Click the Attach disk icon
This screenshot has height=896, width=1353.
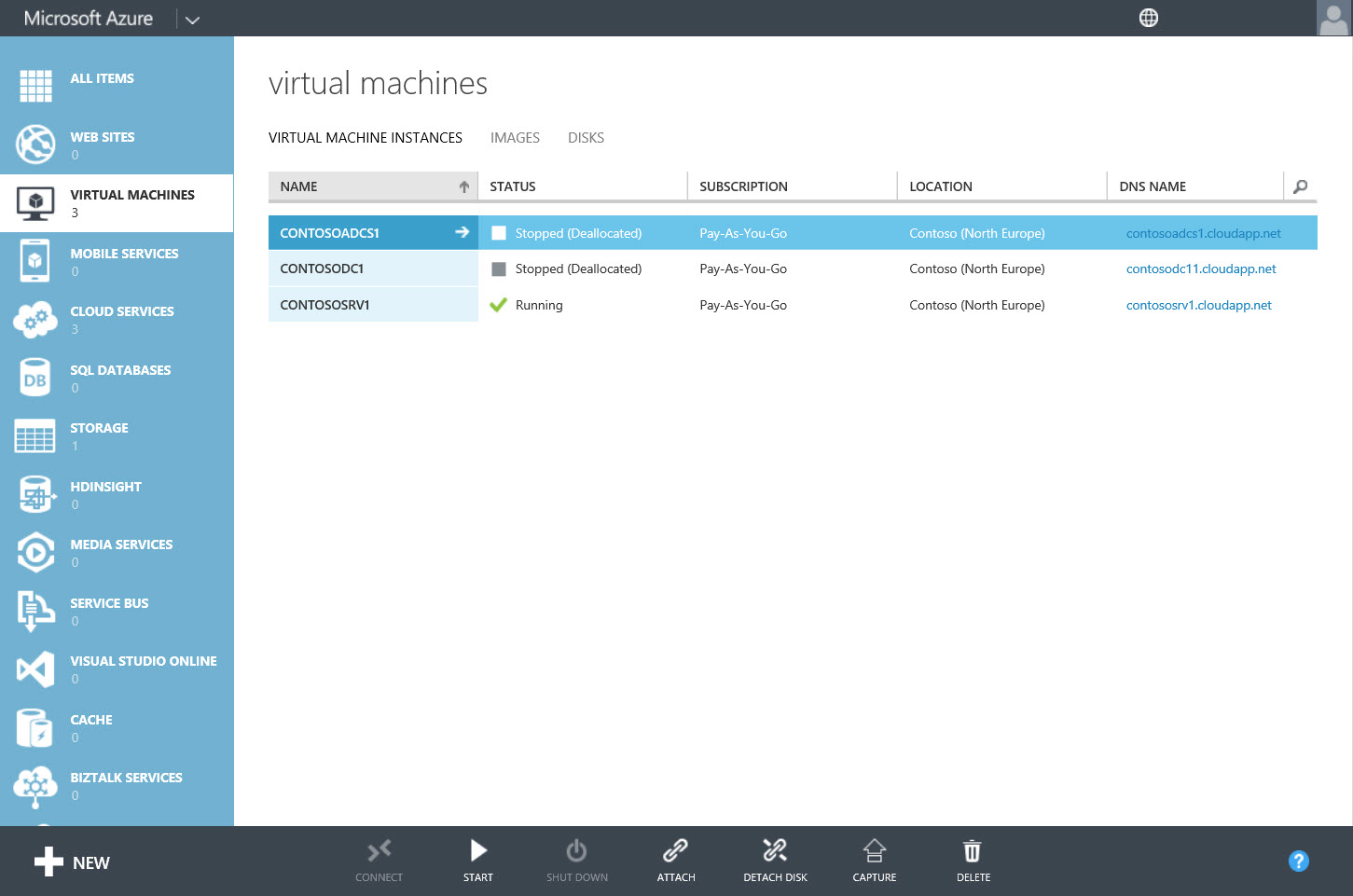675,851
